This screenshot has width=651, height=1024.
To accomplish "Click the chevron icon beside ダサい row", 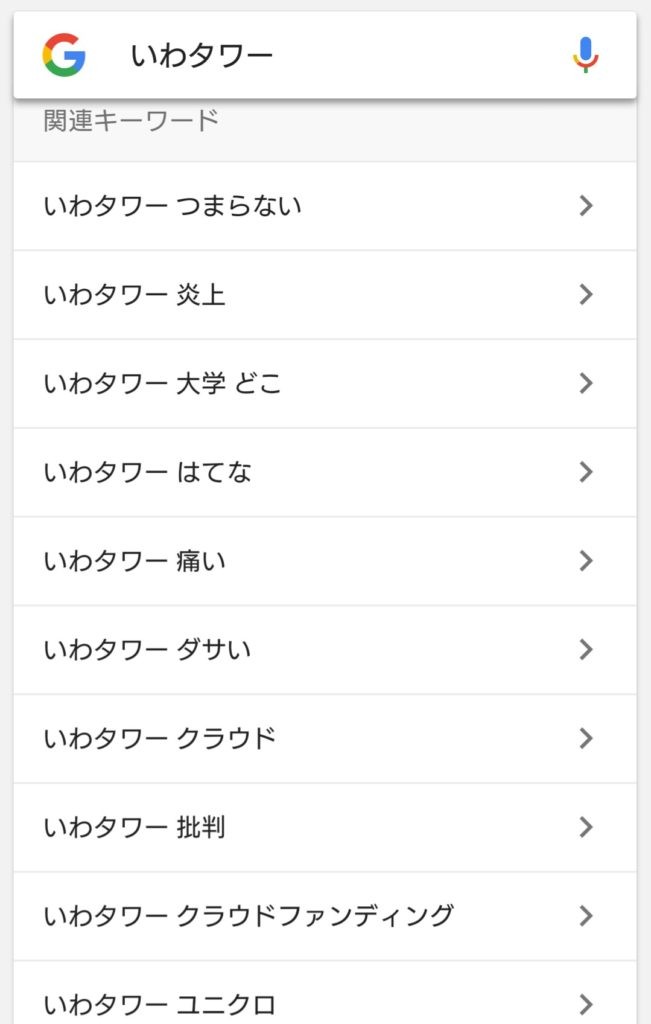I will pos(586,650).
